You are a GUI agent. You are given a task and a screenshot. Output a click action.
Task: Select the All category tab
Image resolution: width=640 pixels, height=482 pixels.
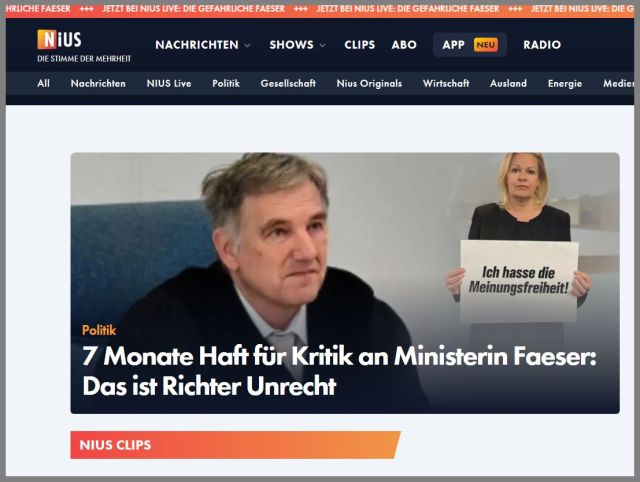click(x=43, y=83)
